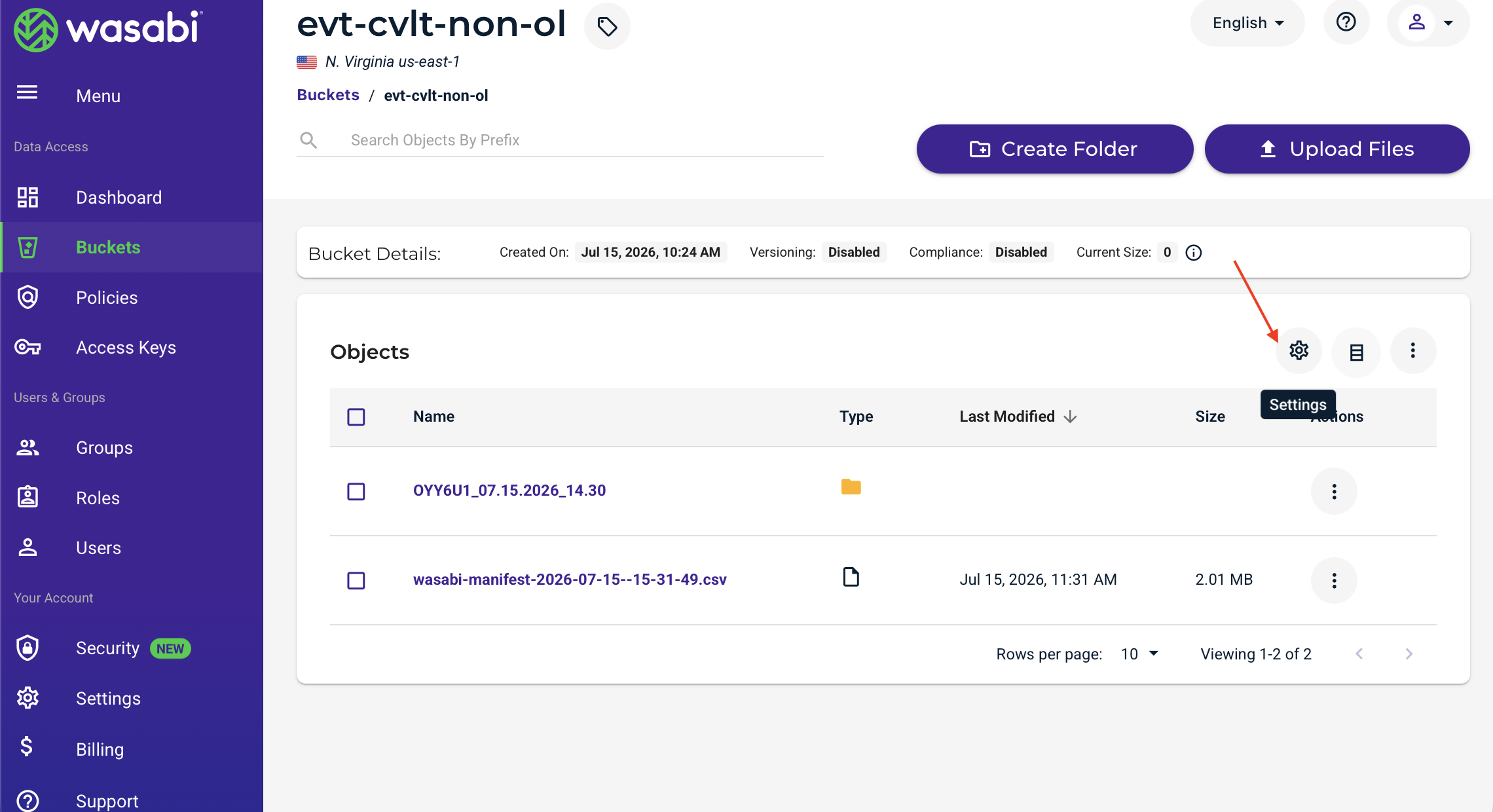Go to previous page of objects
This screenshot has width=1493, height=812.
[1359, 654]
